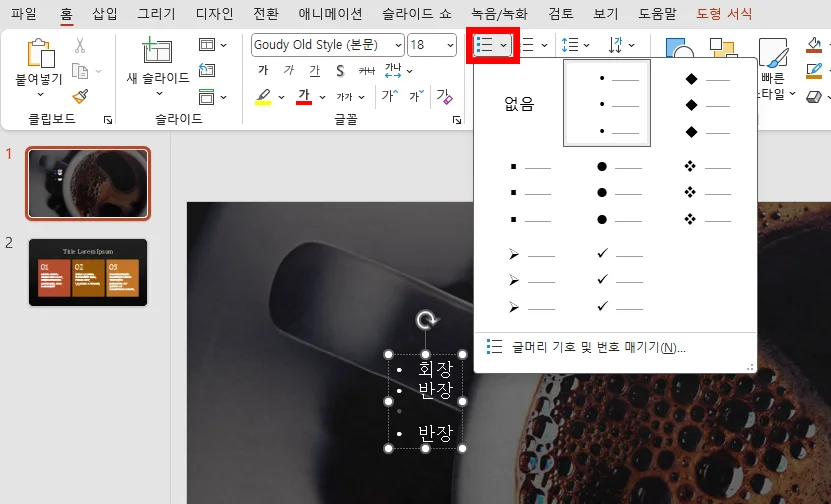Select the Format Painter brush
This screenshot has height=504, width=831.
[80, 96]
